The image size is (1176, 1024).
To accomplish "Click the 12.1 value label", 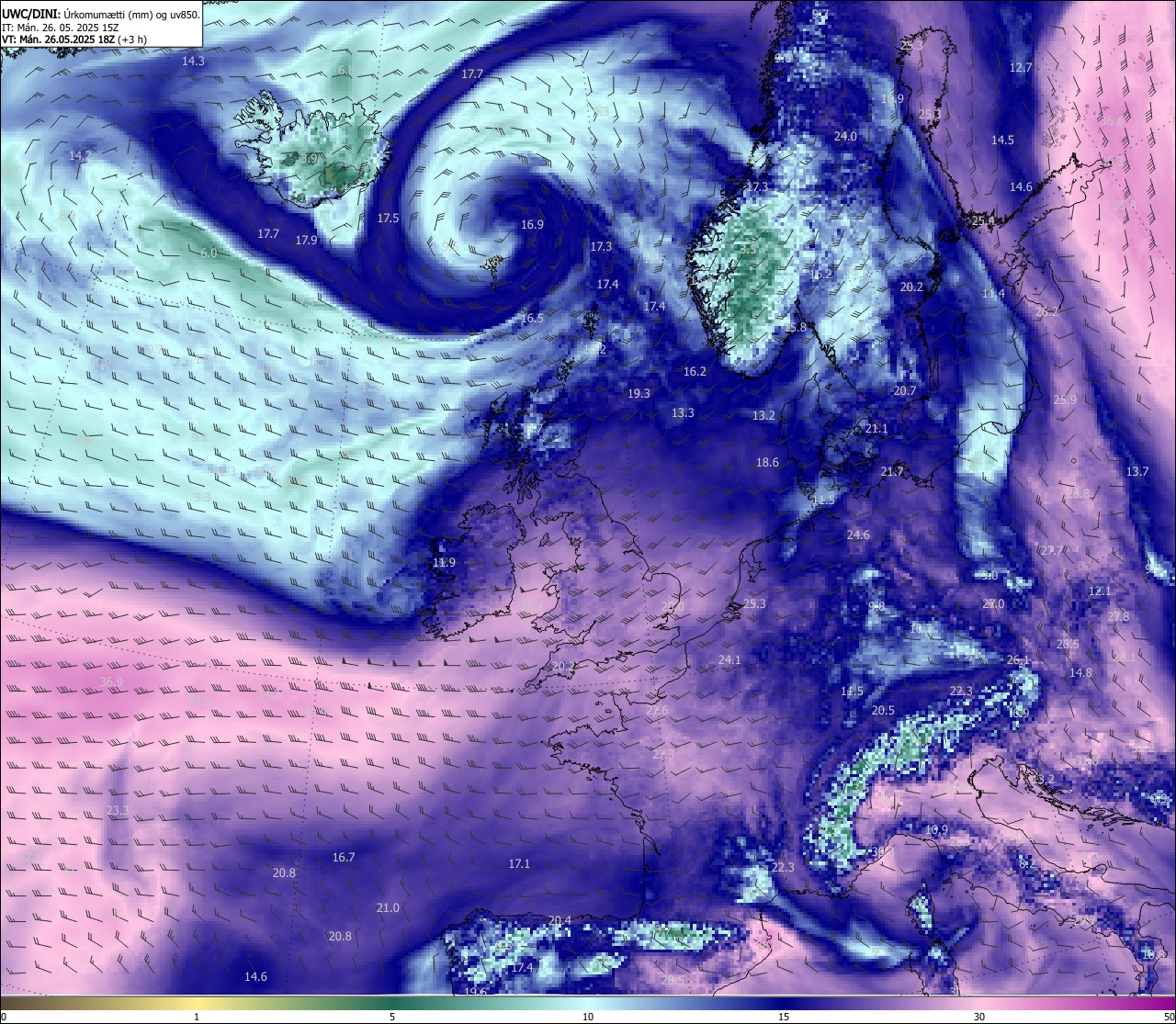I will (x=1100, y=591).
